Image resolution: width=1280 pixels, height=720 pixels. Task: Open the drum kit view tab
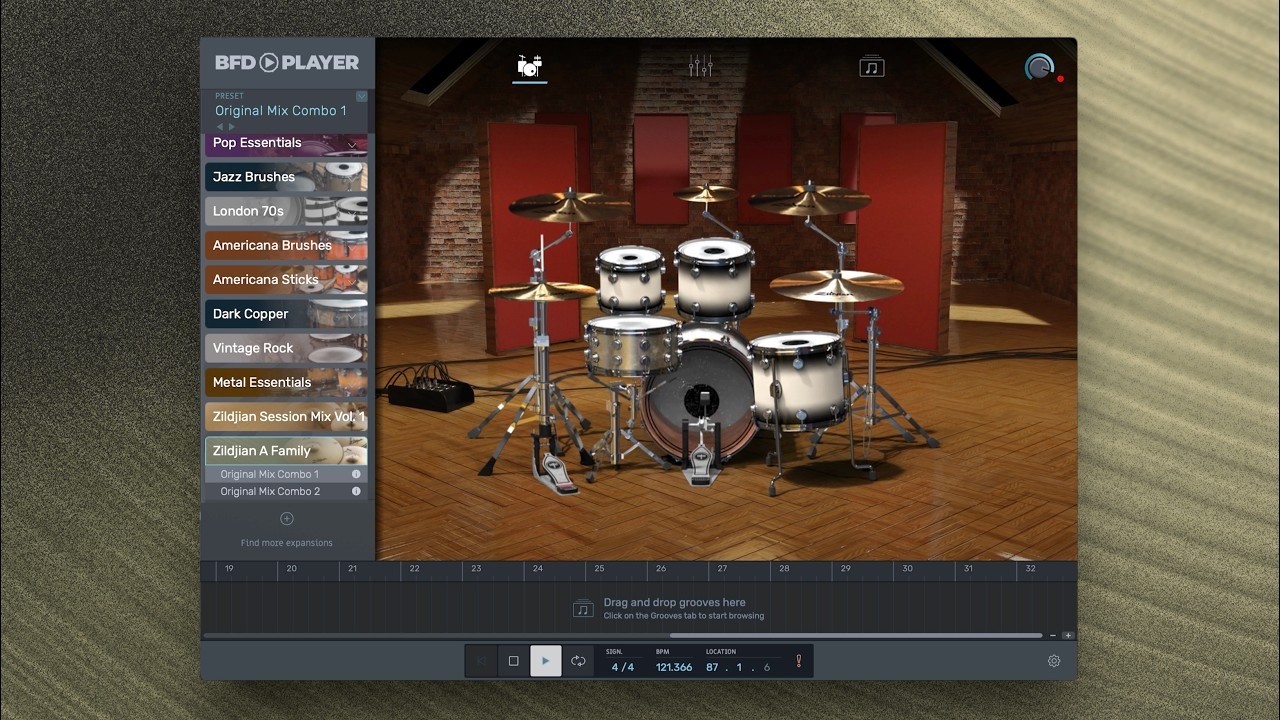[529, 67]
